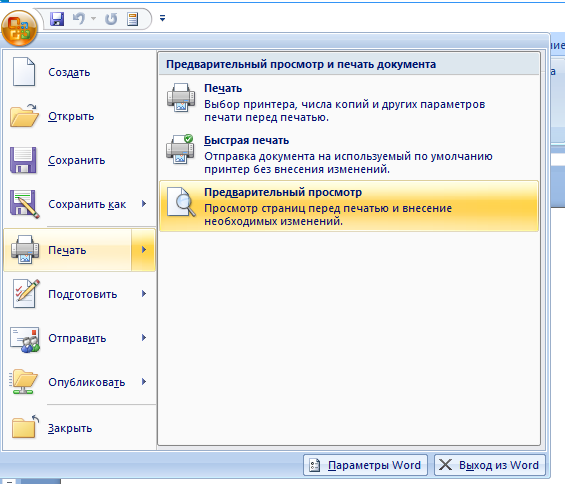
Task: Click the Undo arrow icon
Action: click(78, 18)
